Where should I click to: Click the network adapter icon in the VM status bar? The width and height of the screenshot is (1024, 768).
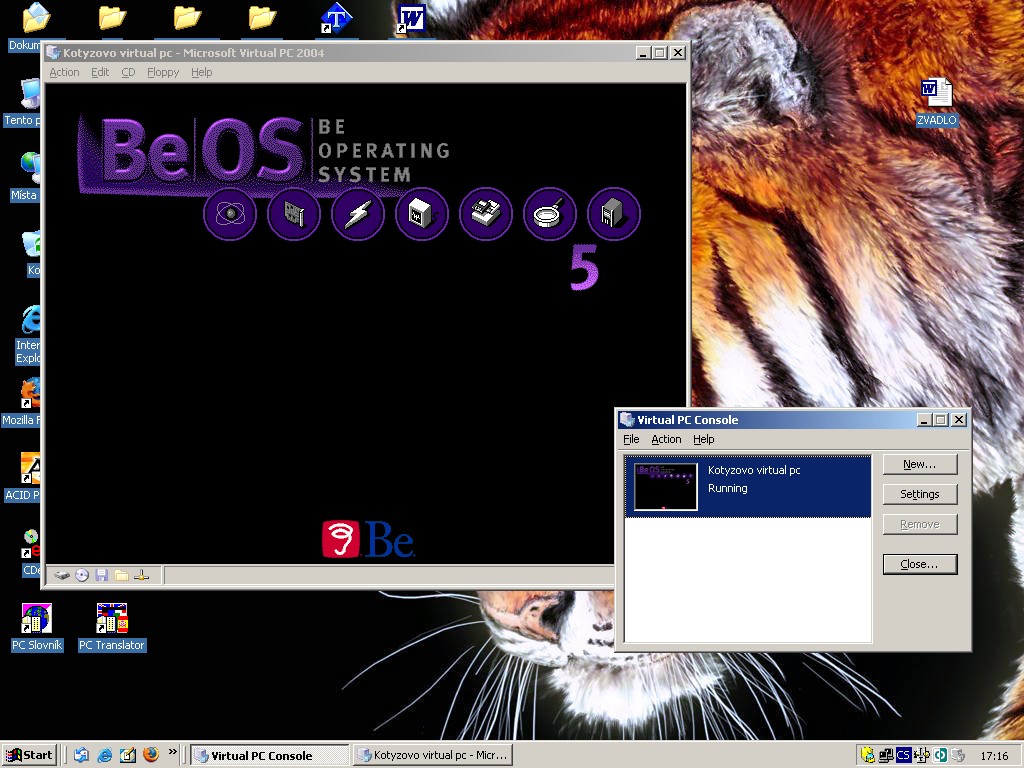[x=141, y=575]
